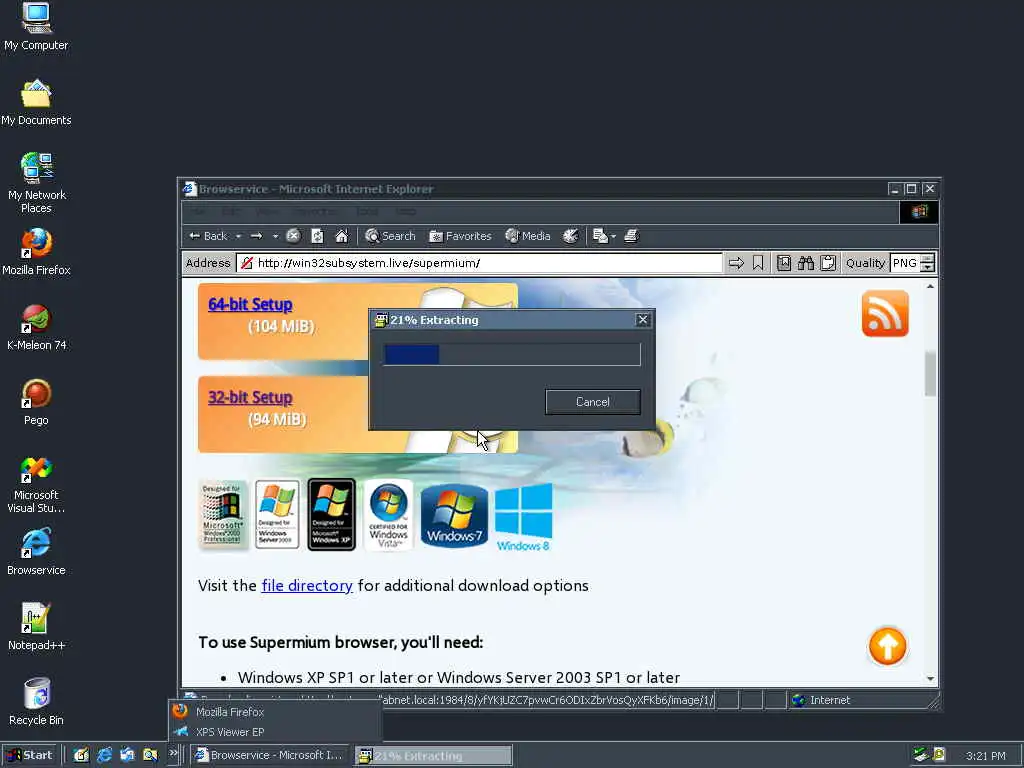Select the Browservice desktop shortcut
Screen dimensions: 1024x768
[x=36, y=552]
